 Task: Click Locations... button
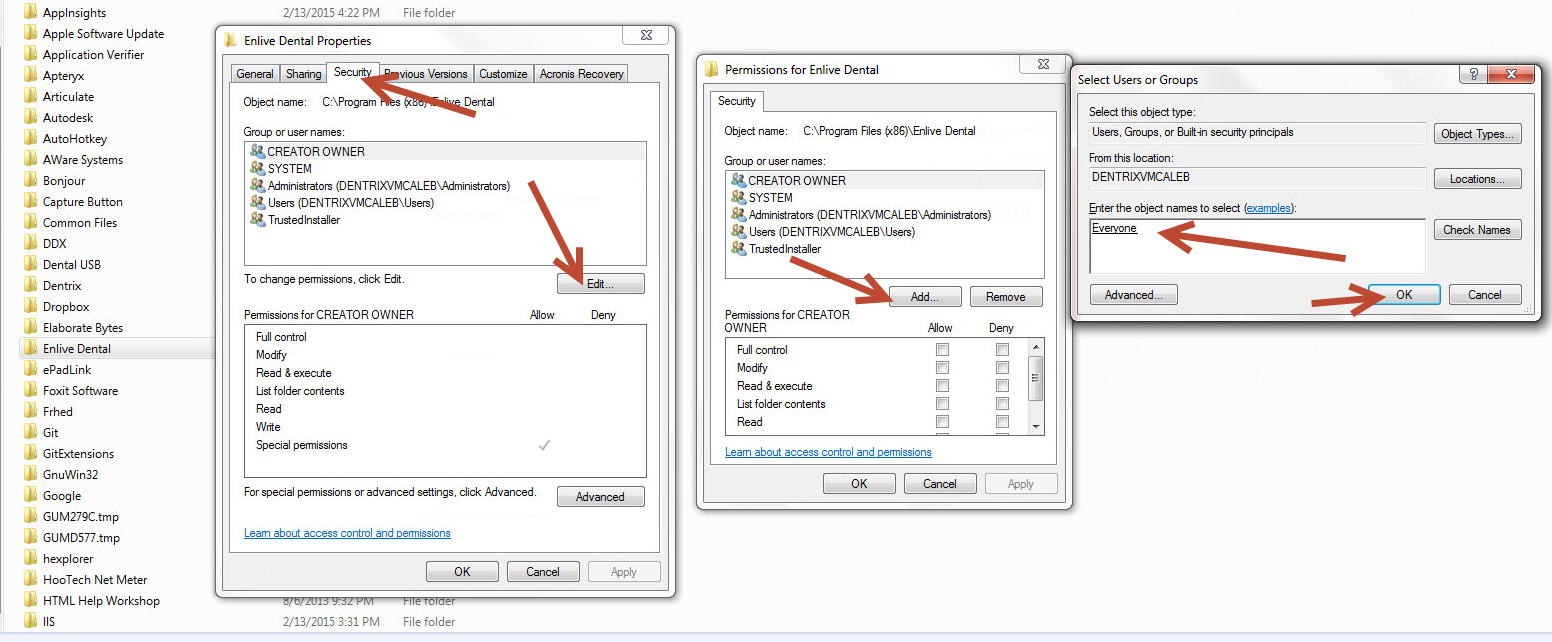pyautogui.click(x=1477, y=179)
